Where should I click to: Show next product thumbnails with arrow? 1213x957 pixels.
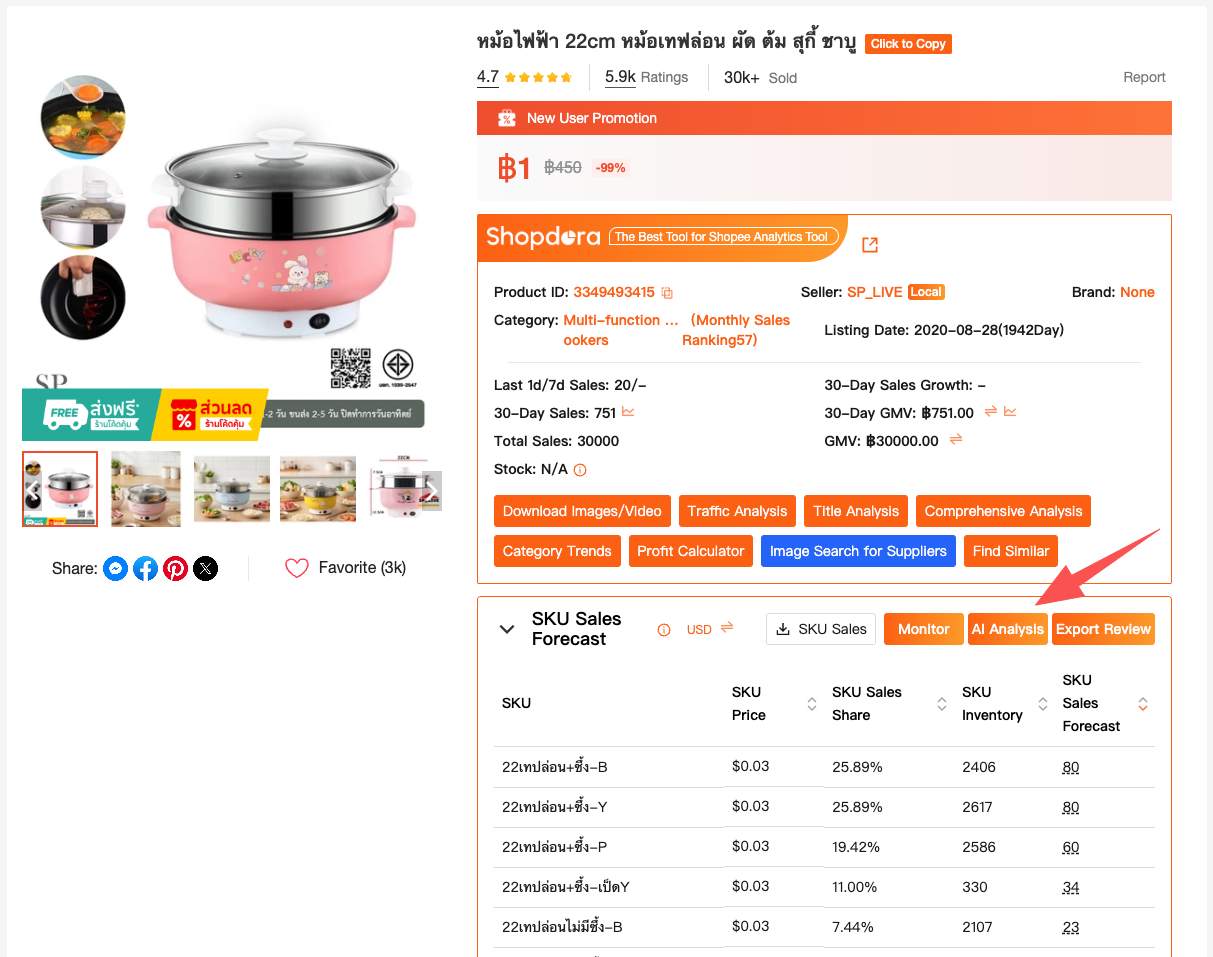[432, 491]
